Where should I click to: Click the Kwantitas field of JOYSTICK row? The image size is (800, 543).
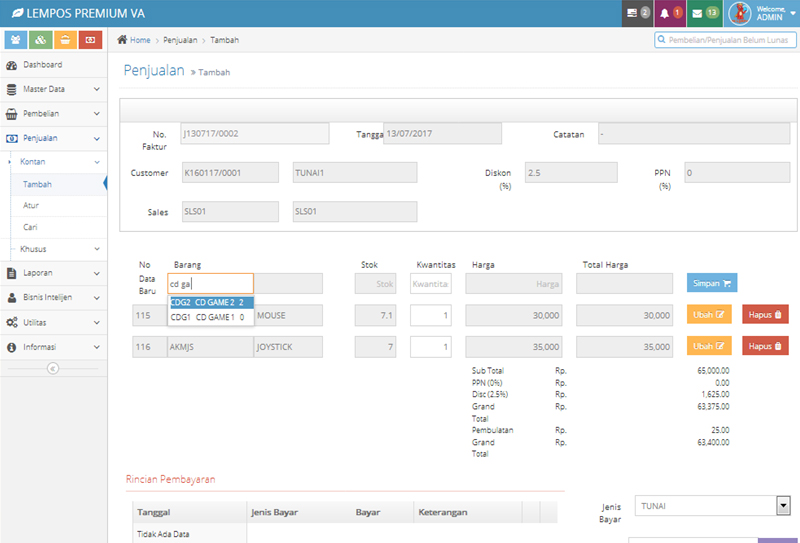tap(431, 347)
